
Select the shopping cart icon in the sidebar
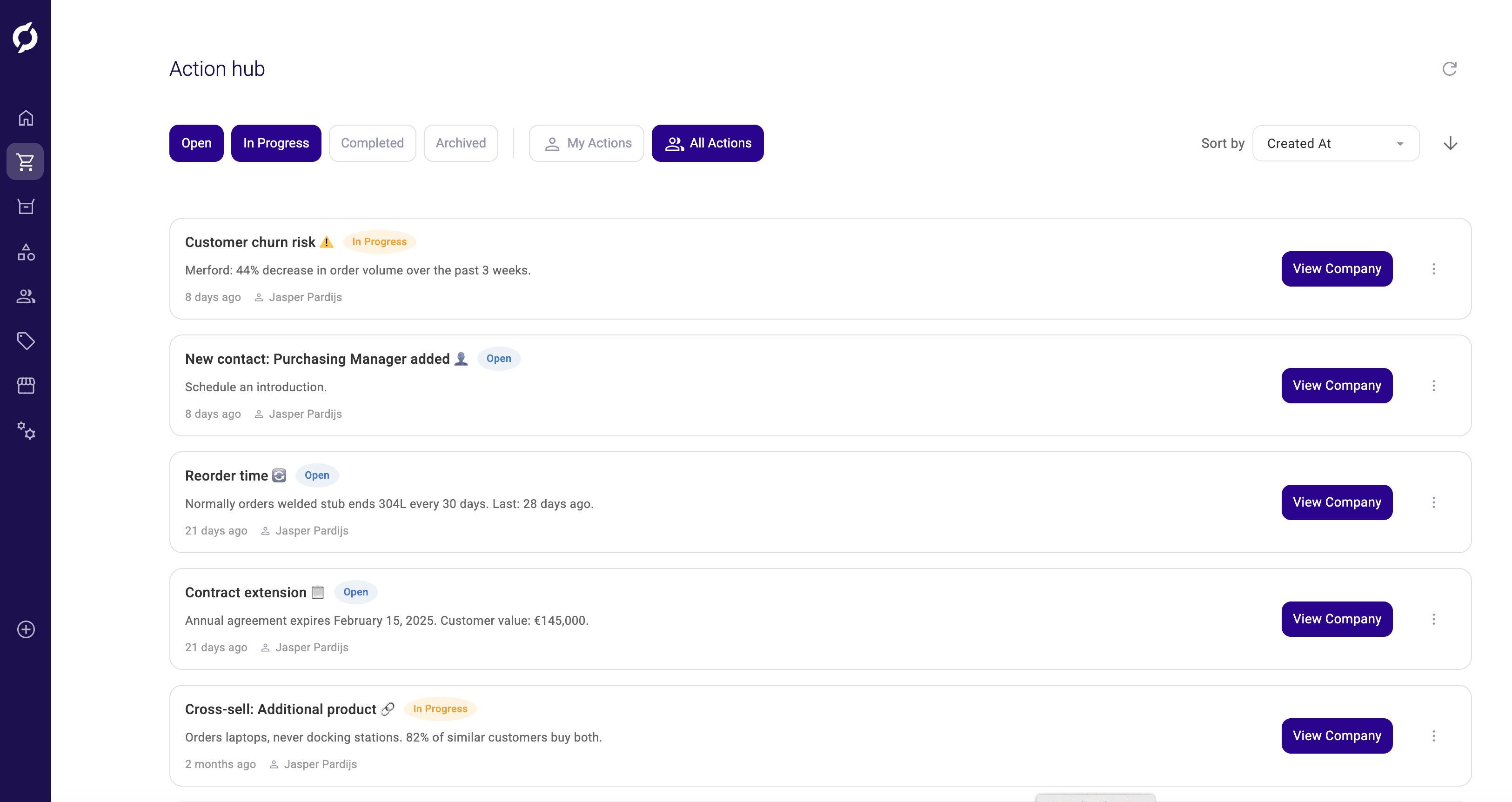coord(26,162)
